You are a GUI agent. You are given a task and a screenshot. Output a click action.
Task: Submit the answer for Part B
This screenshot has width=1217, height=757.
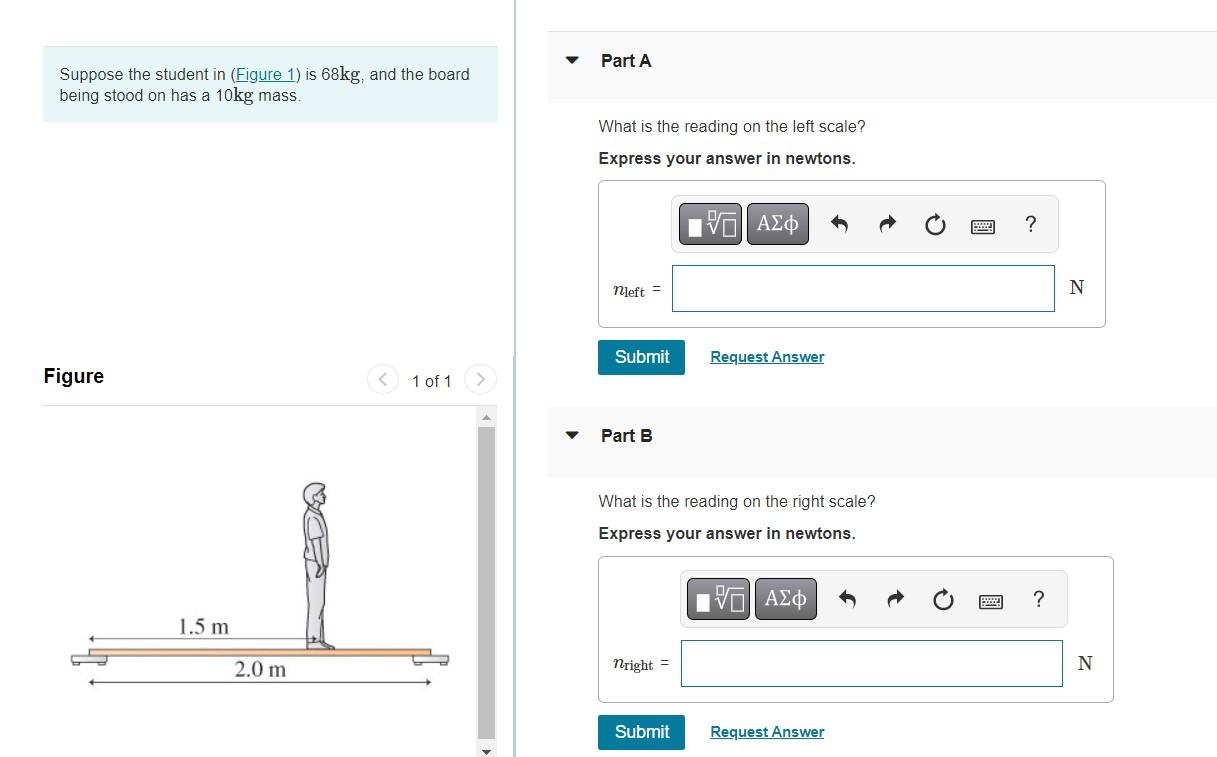coord(641,731)
